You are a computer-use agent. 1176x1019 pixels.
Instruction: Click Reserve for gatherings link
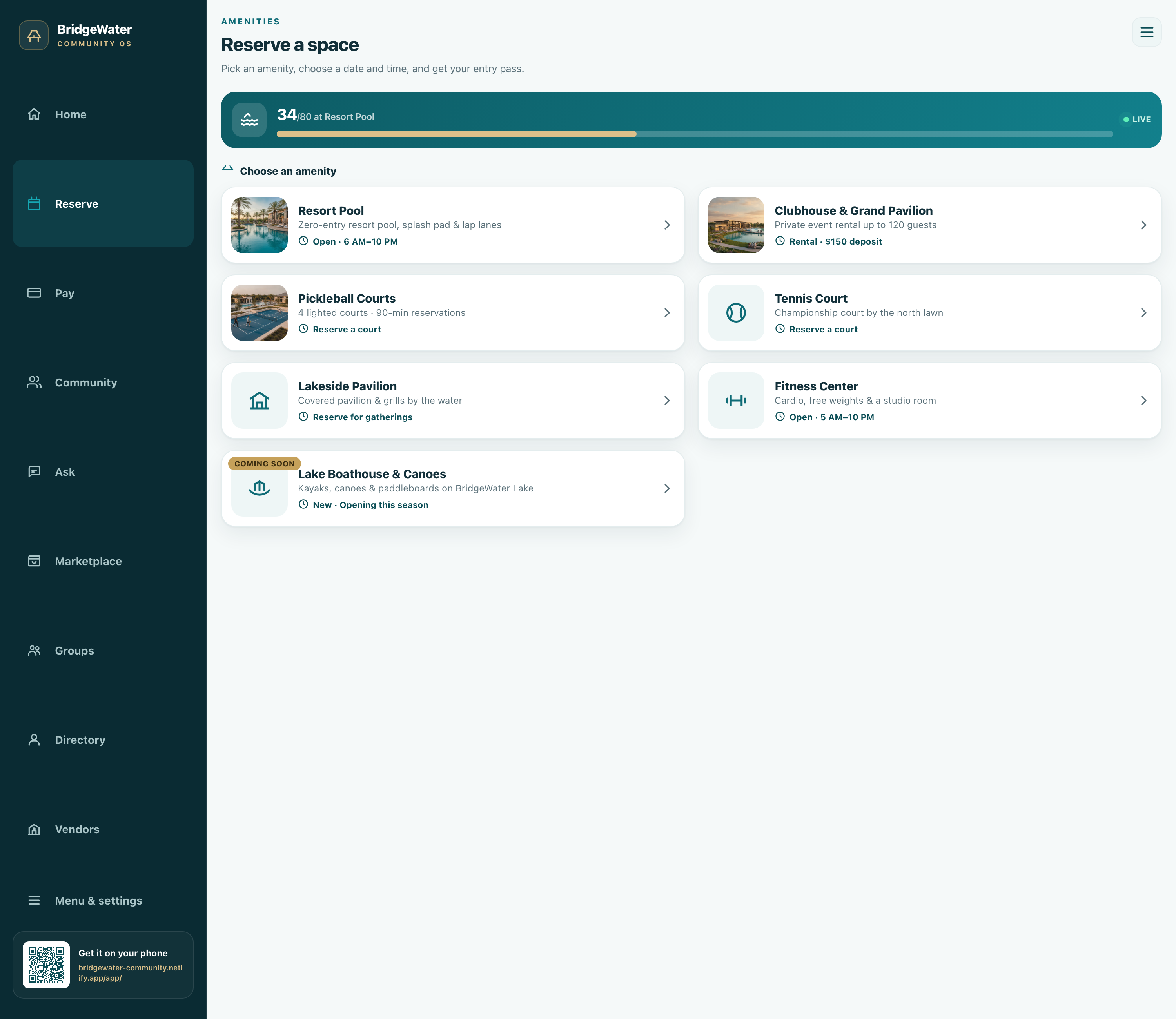coord(362,417)
